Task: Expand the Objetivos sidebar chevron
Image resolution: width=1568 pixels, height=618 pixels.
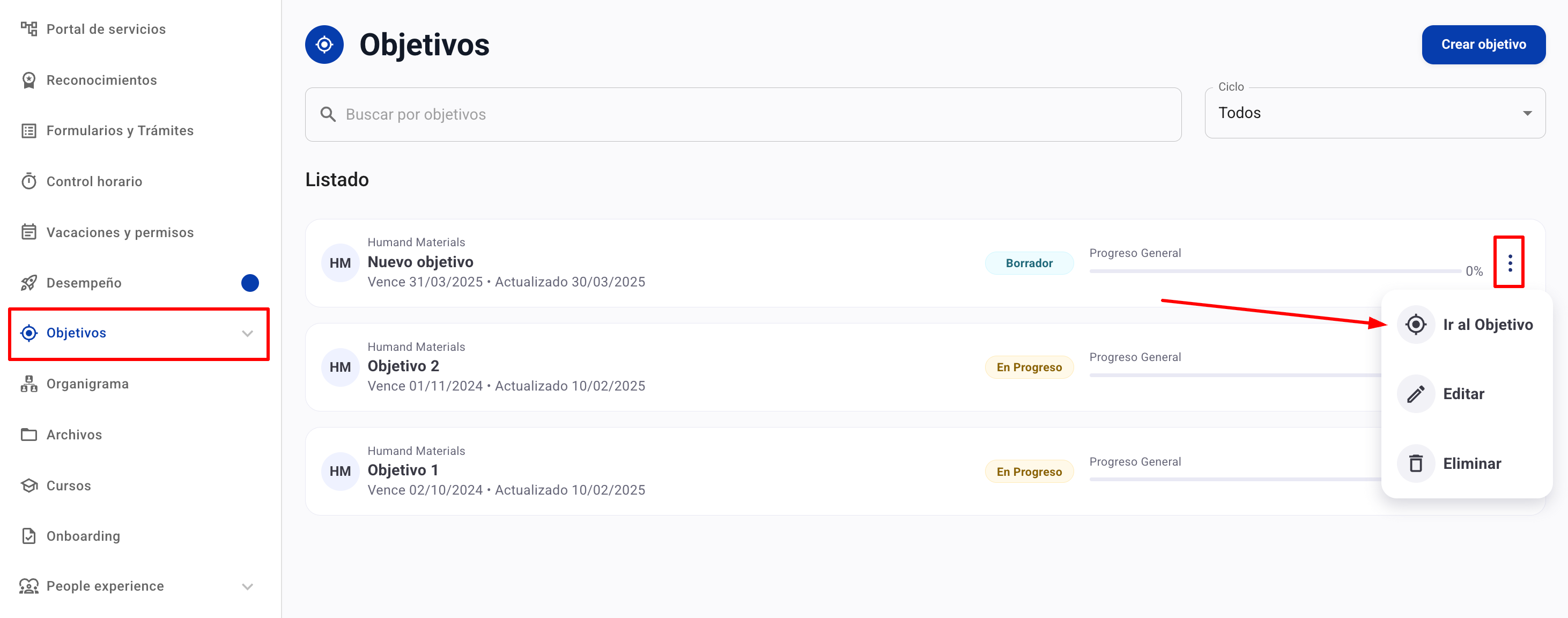Action: [247, 333]
